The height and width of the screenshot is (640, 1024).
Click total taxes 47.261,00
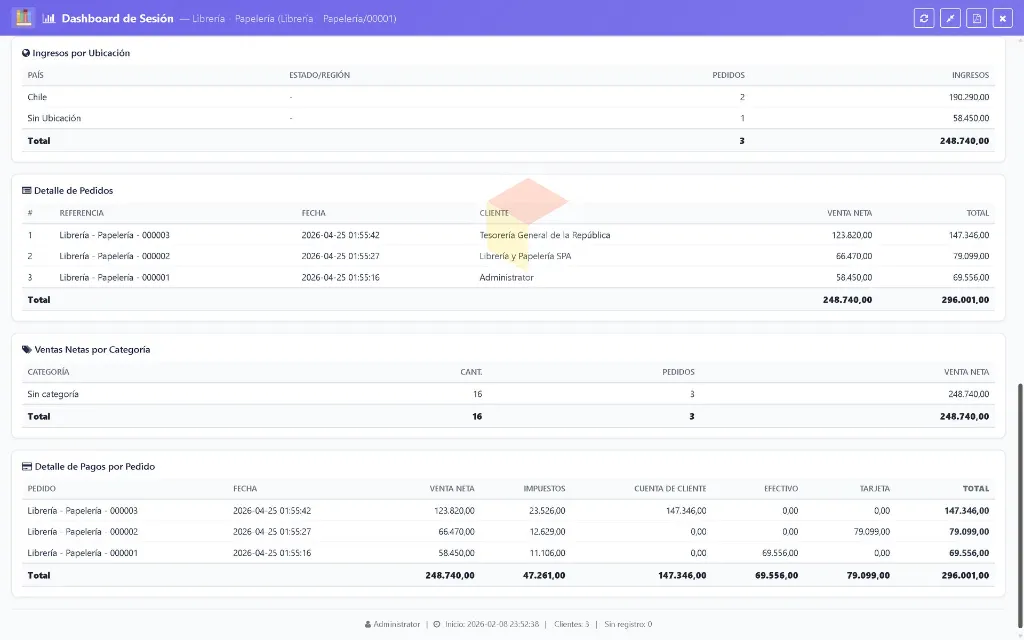544,575
